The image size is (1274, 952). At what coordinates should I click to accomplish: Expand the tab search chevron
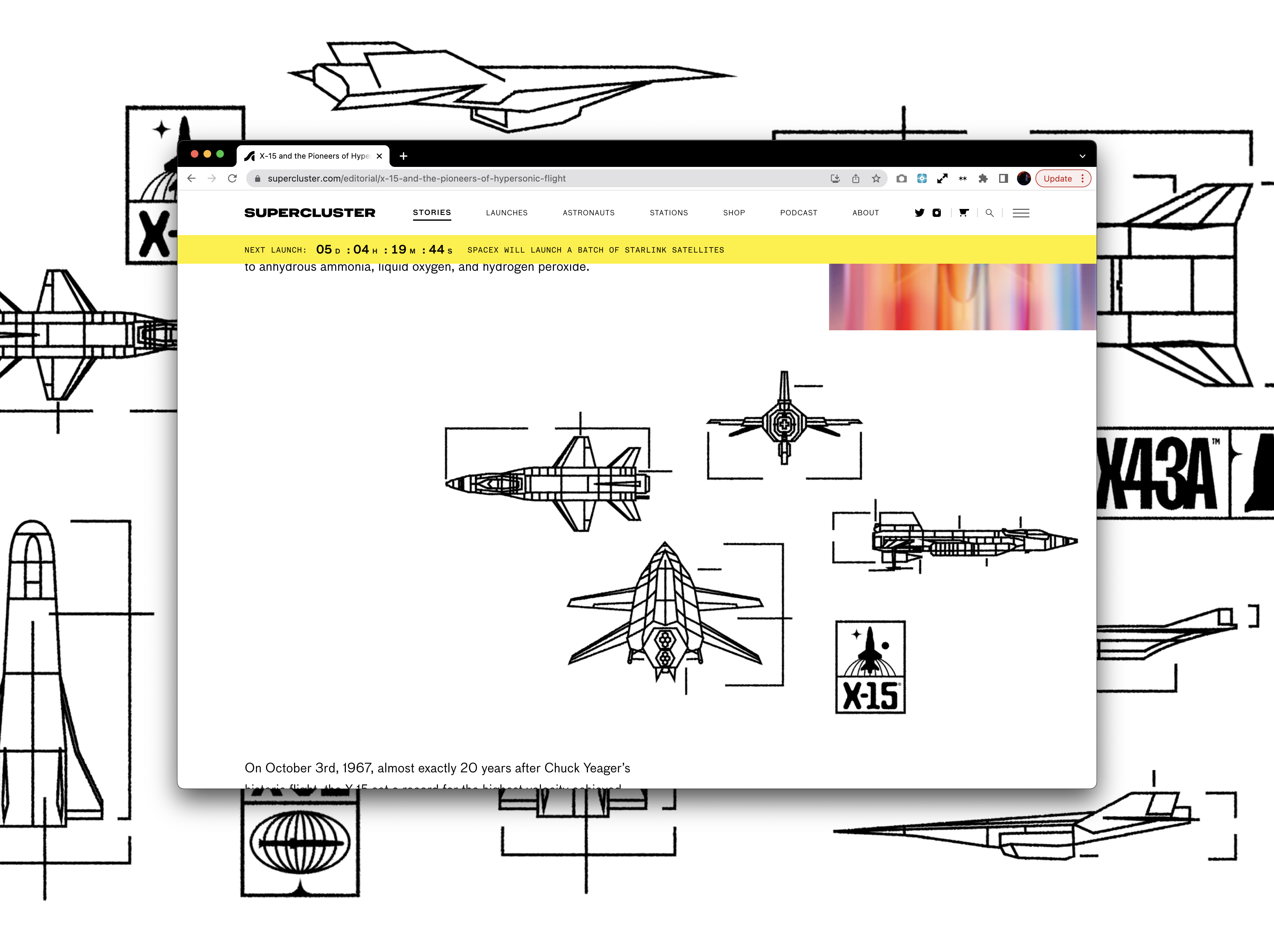[x=1082, y=156]
